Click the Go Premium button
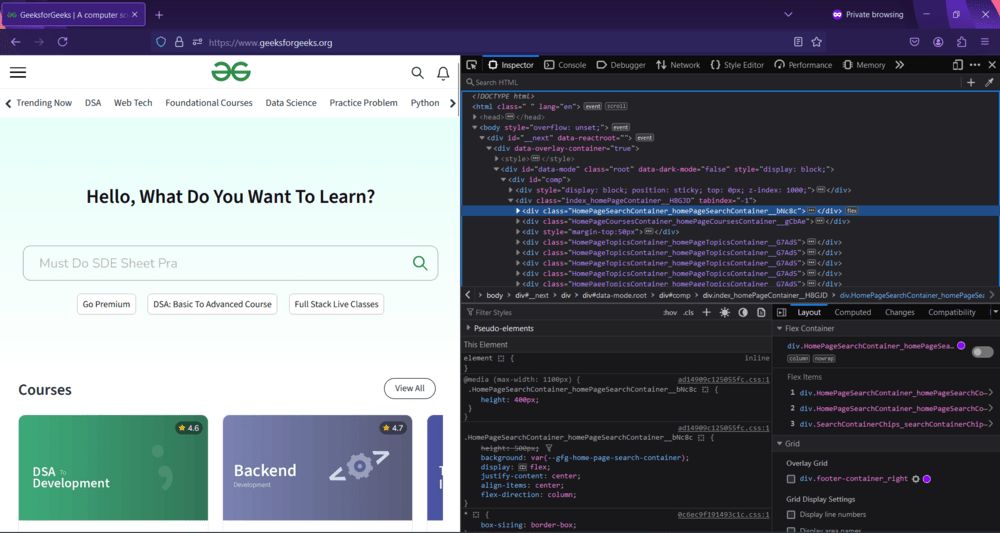 [107, 304]
